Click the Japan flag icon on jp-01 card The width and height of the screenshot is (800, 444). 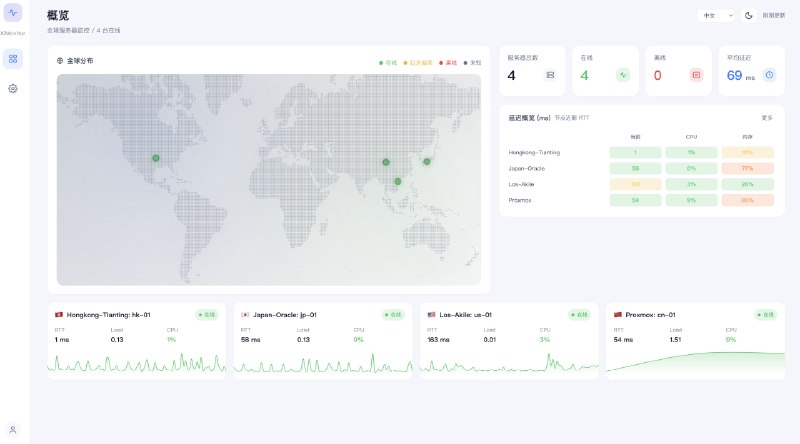tap(245, 315)
